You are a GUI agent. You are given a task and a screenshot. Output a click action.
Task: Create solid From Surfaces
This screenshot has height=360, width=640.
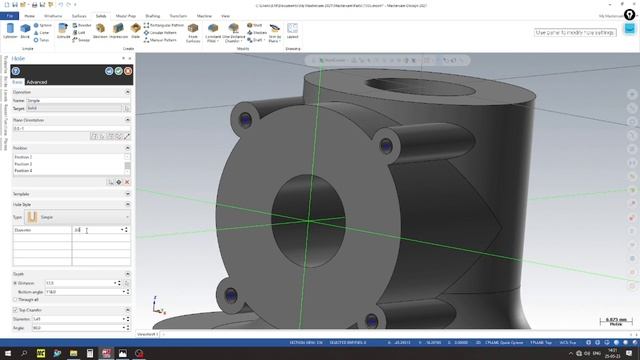[193, 33]
